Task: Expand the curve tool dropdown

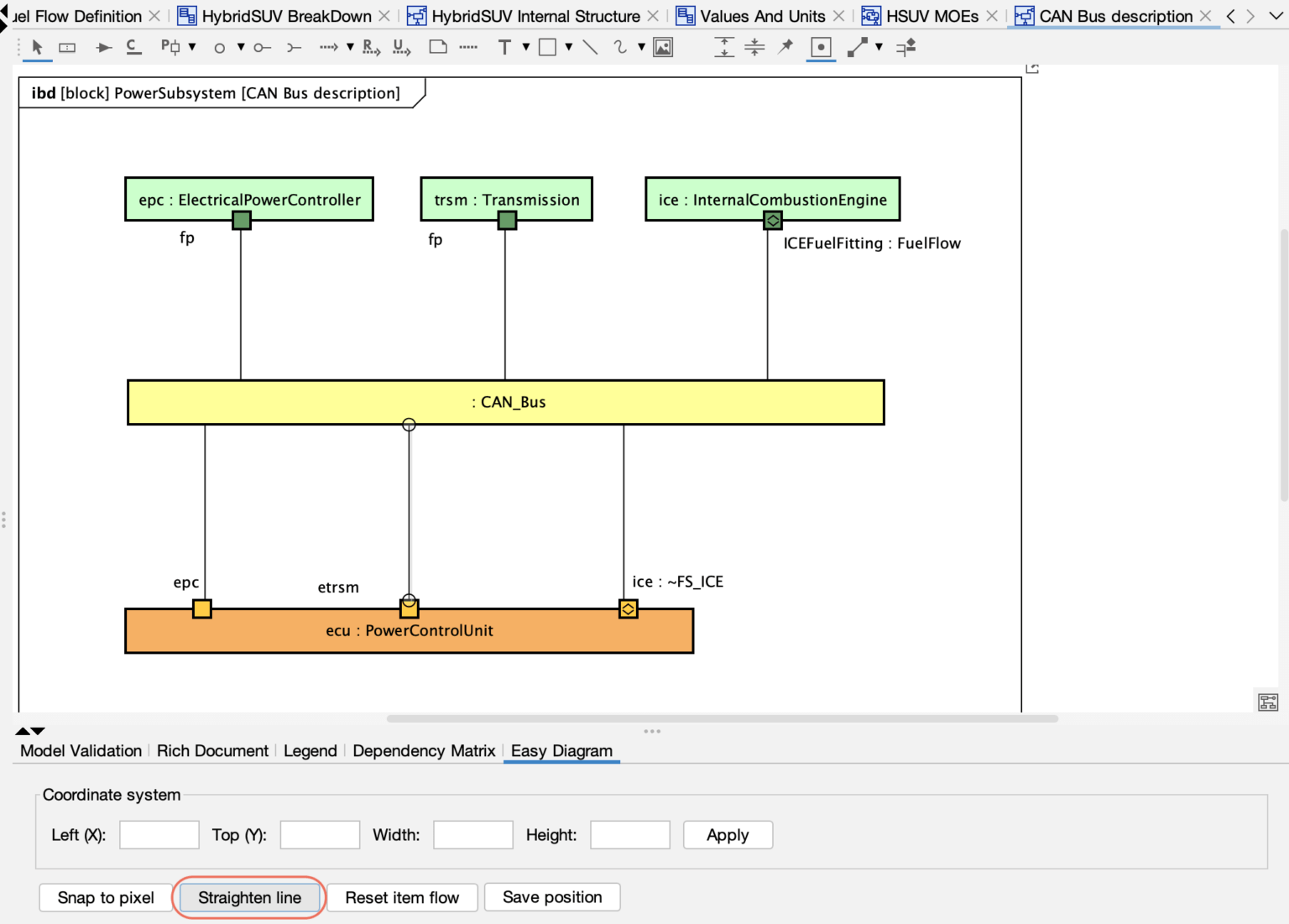Action: [640, 48]
